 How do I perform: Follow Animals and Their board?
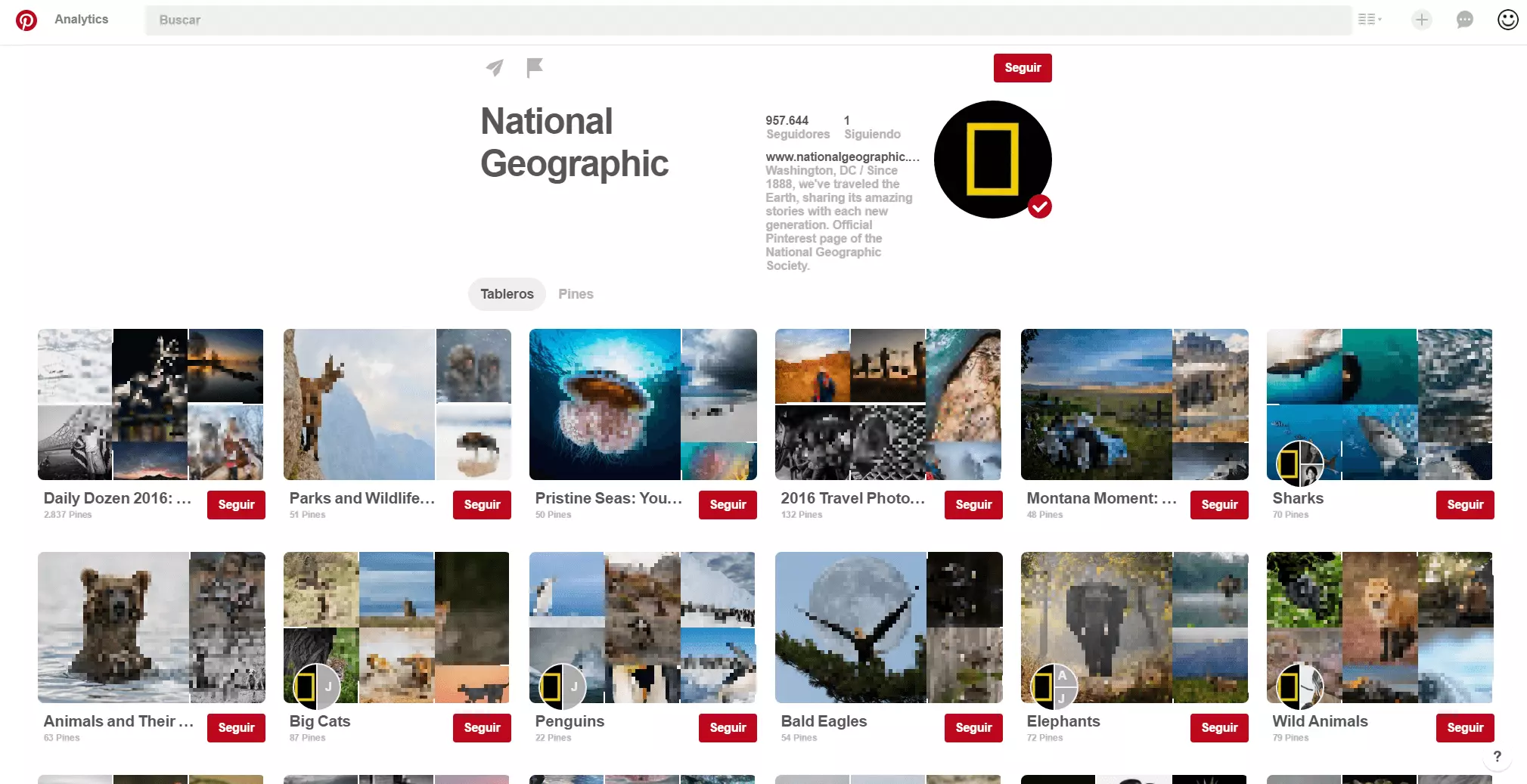coord(236,728)
